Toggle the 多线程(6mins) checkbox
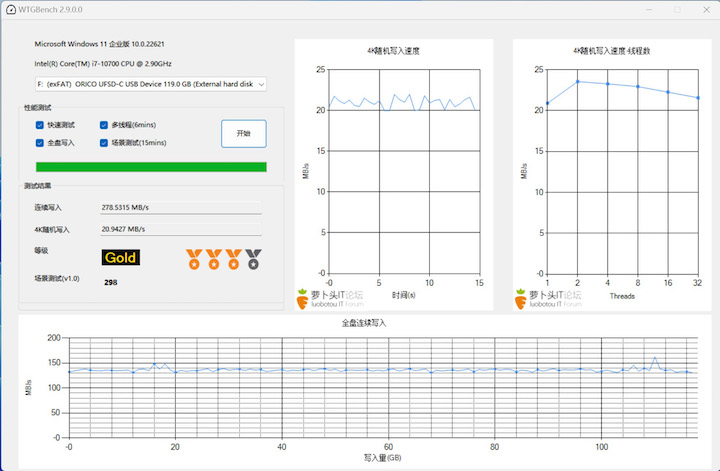 click(104, 125)
